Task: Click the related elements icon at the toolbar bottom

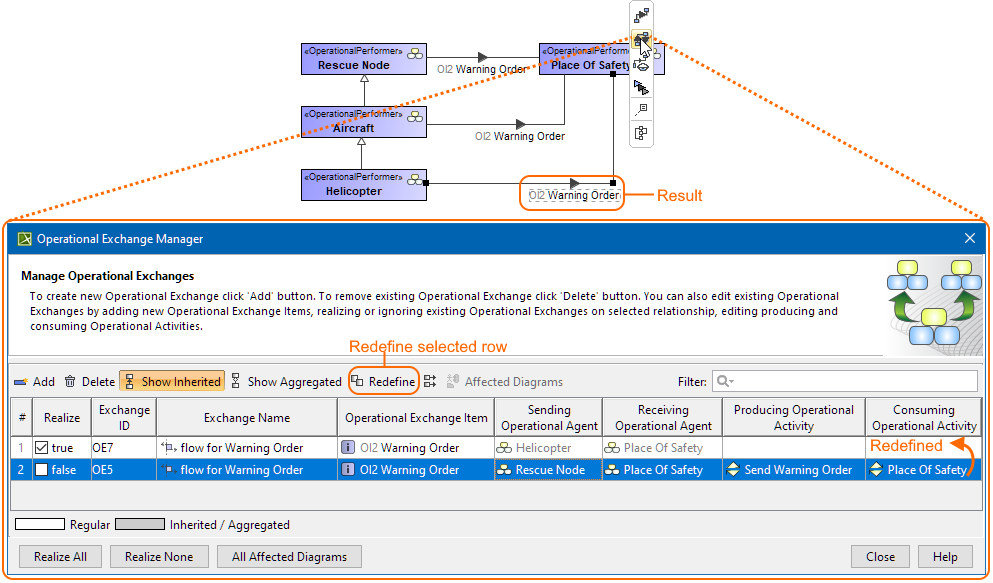Action: coord(641,133)
